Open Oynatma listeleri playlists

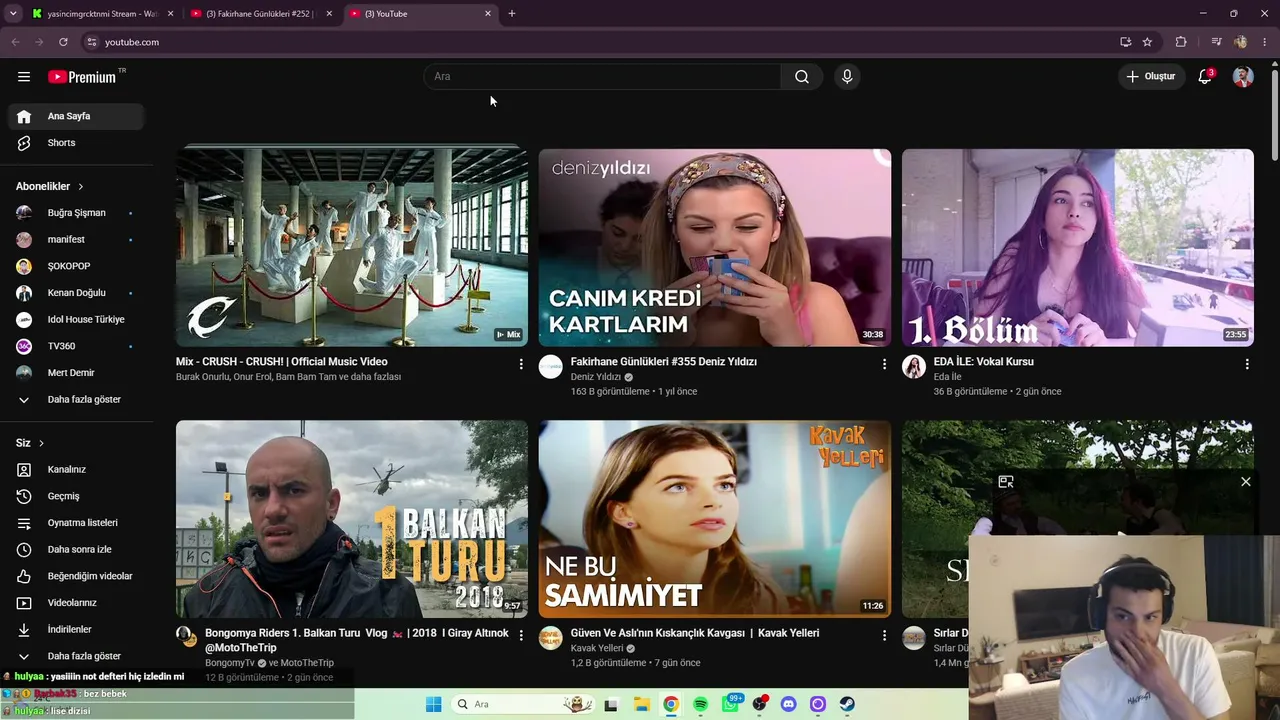[76, 523]
